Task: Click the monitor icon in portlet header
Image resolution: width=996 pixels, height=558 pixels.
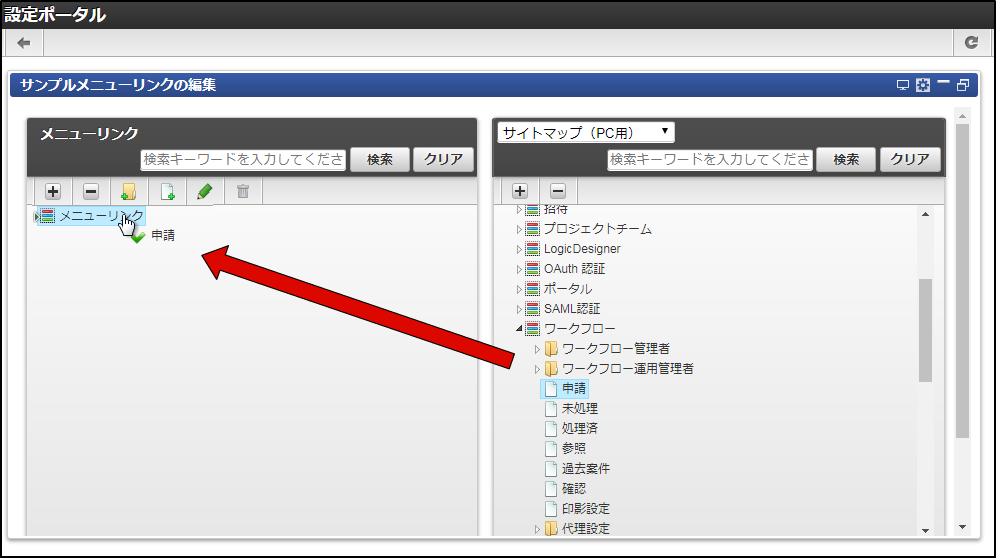Action: (903, 85)
